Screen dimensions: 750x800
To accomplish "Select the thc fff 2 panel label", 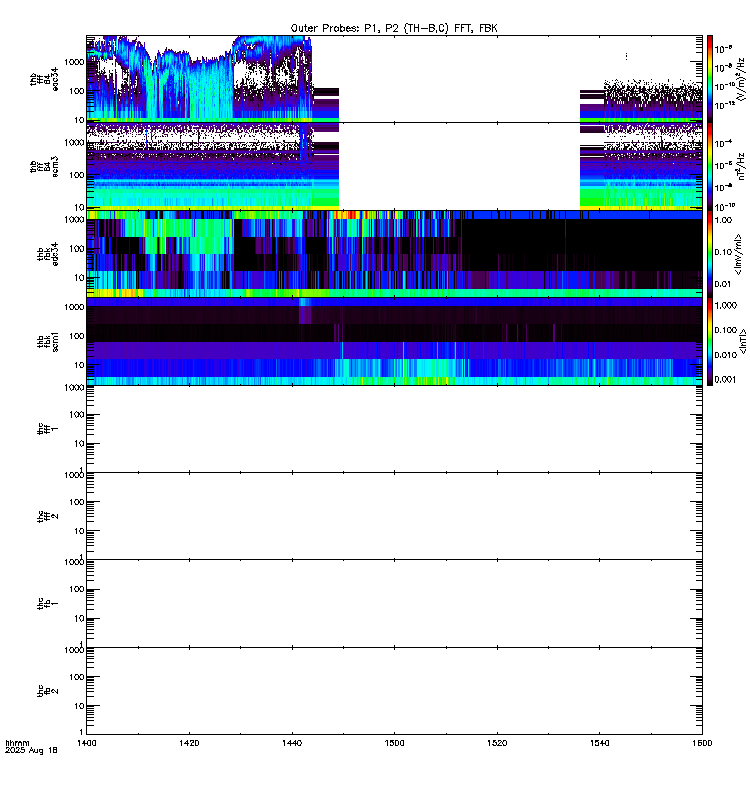I will point(47,516).
